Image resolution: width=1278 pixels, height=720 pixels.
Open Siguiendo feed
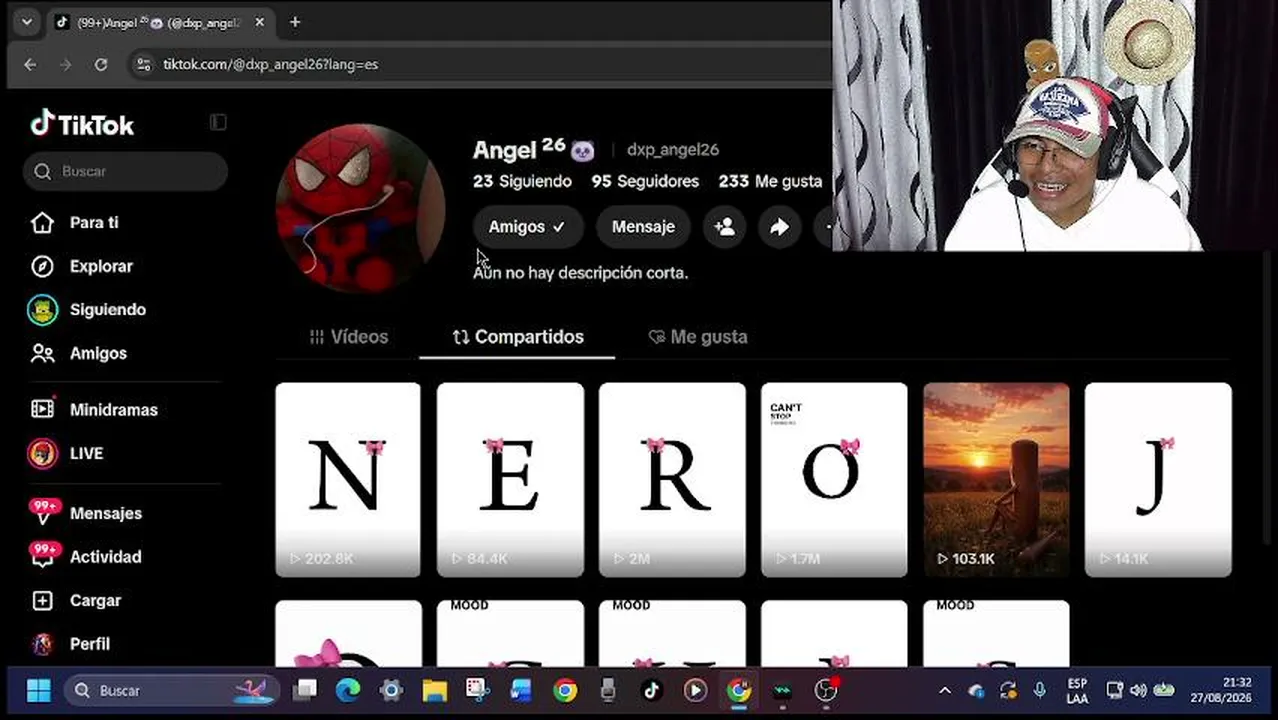[108, 310]
